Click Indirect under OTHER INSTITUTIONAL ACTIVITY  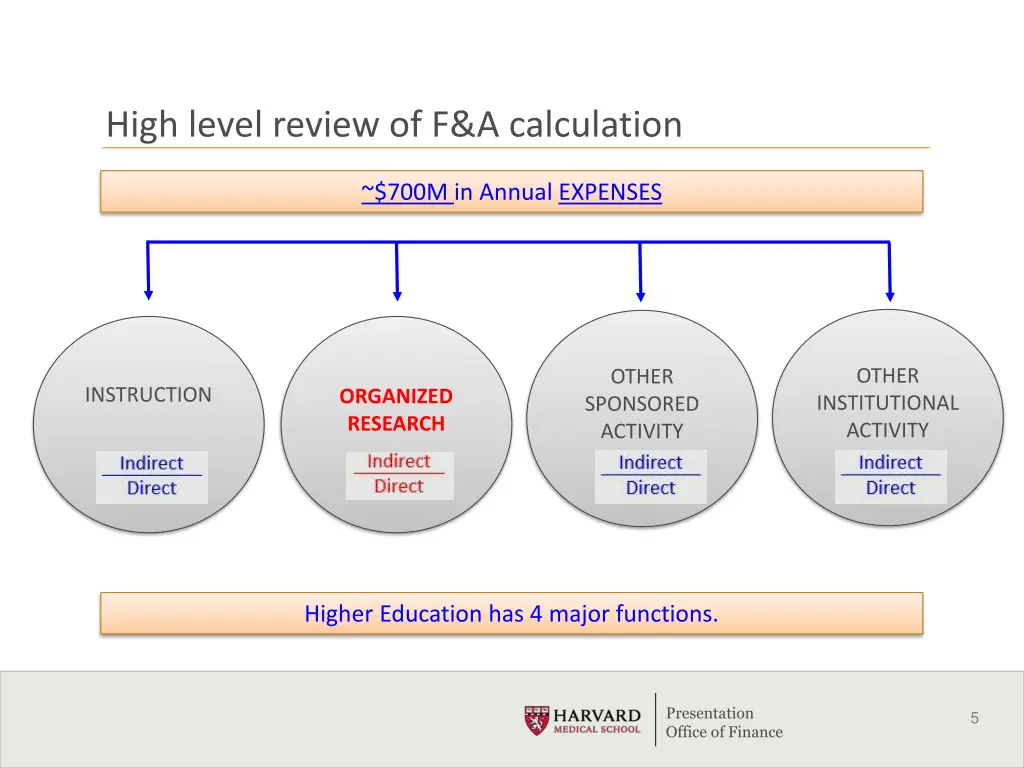[x=890, y=462]
